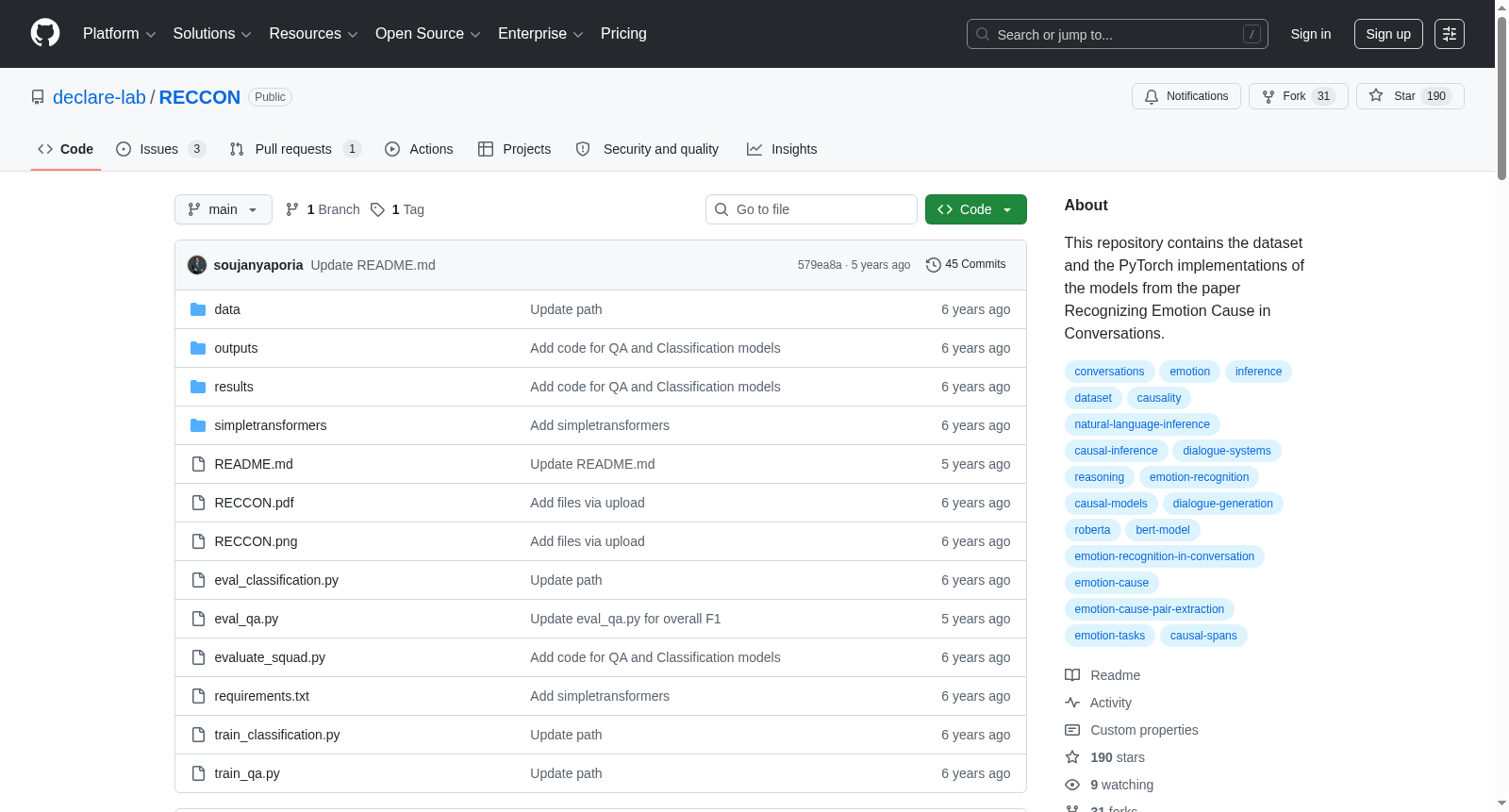Open the RECCON repository name link
This screenshot has height=812, width=1509.
click(x=200, y=97)
